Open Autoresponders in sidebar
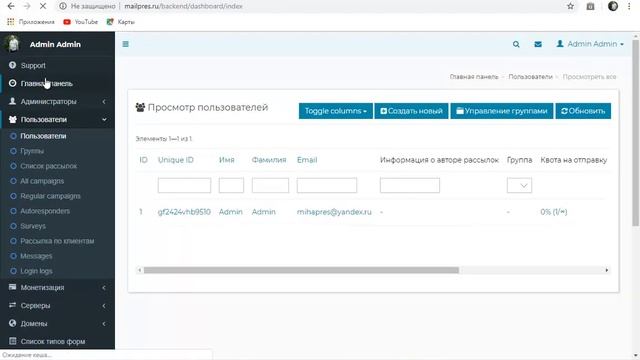This screenshot has height=360, width=640. 45,211
